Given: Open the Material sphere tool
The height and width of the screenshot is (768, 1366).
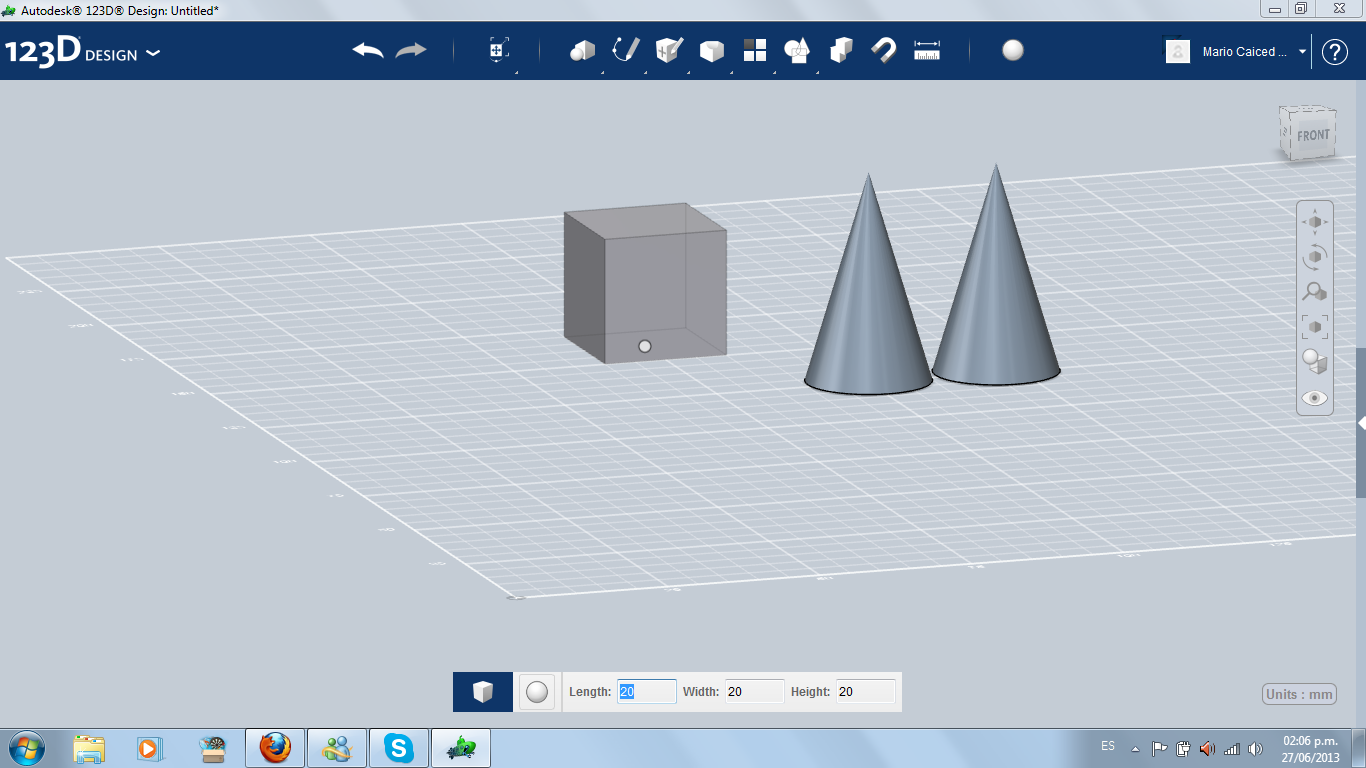Looking at the screenshot, I should tap(1013, 50).
